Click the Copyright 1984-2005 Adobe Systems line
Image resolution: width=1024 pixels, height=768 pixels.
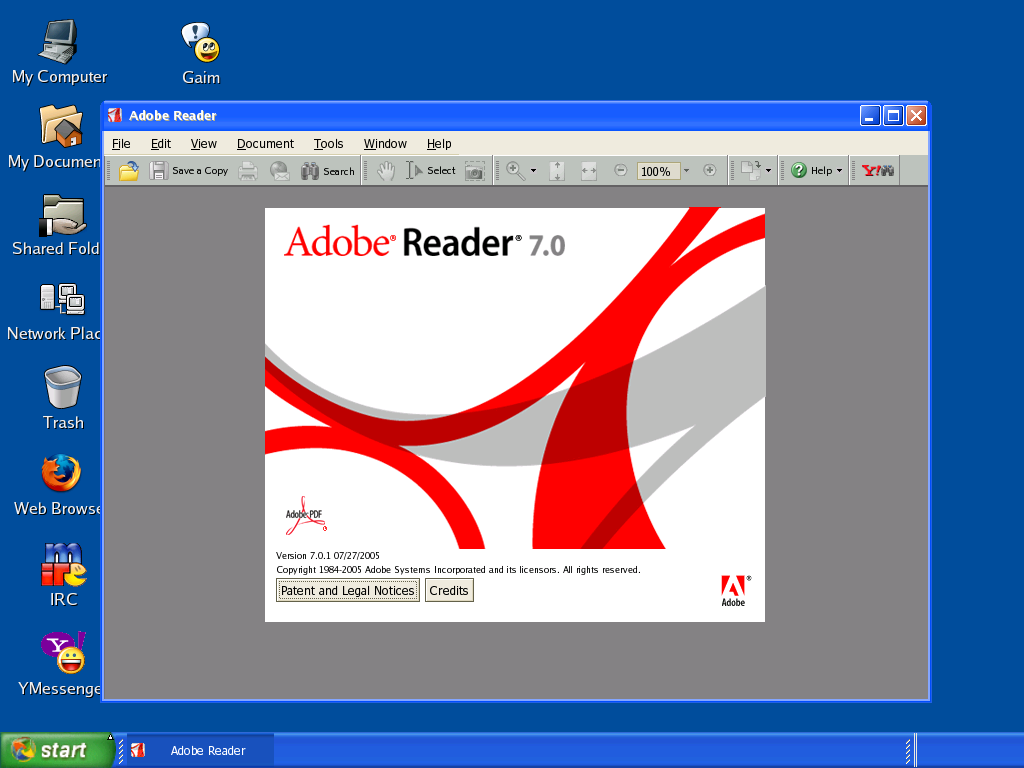(458, 569)
